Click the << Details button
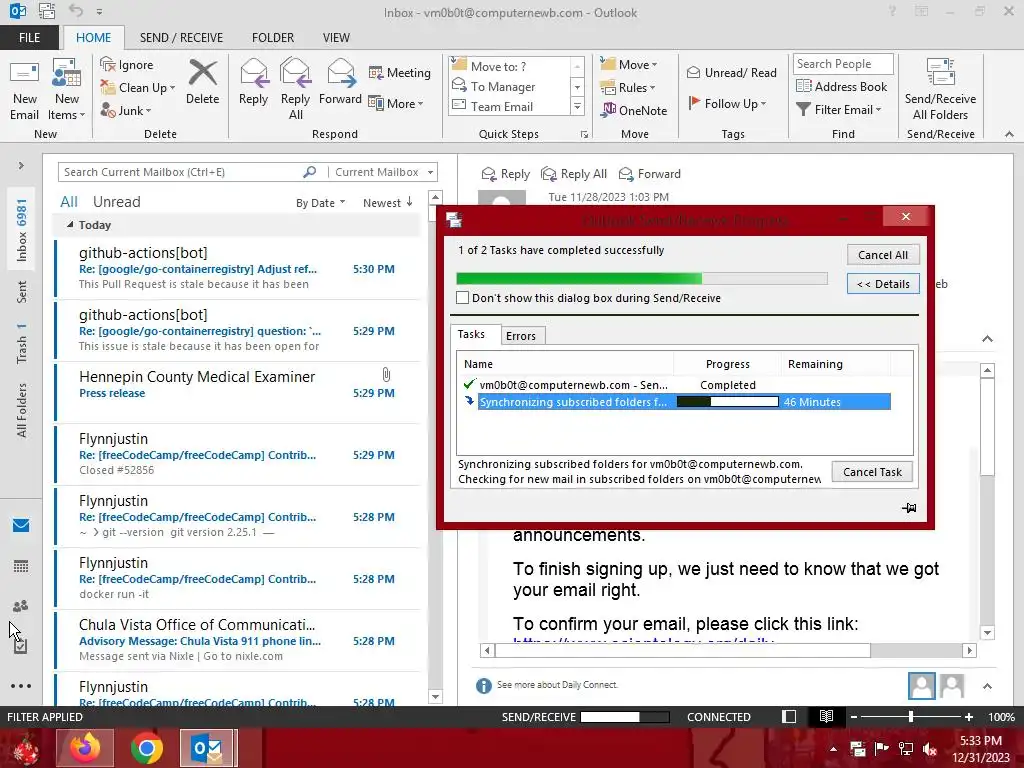The image size is (1024, 768). coord(883,283)
